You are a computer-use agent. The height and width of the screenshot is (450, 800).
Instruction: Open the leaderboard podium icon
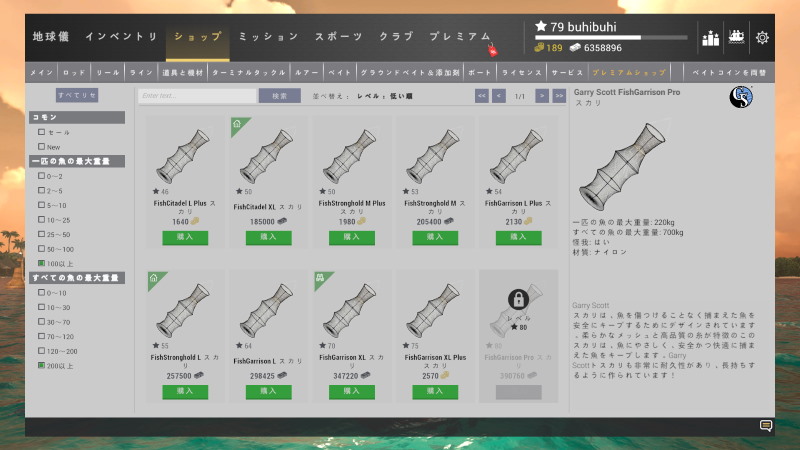coord(710,38)
